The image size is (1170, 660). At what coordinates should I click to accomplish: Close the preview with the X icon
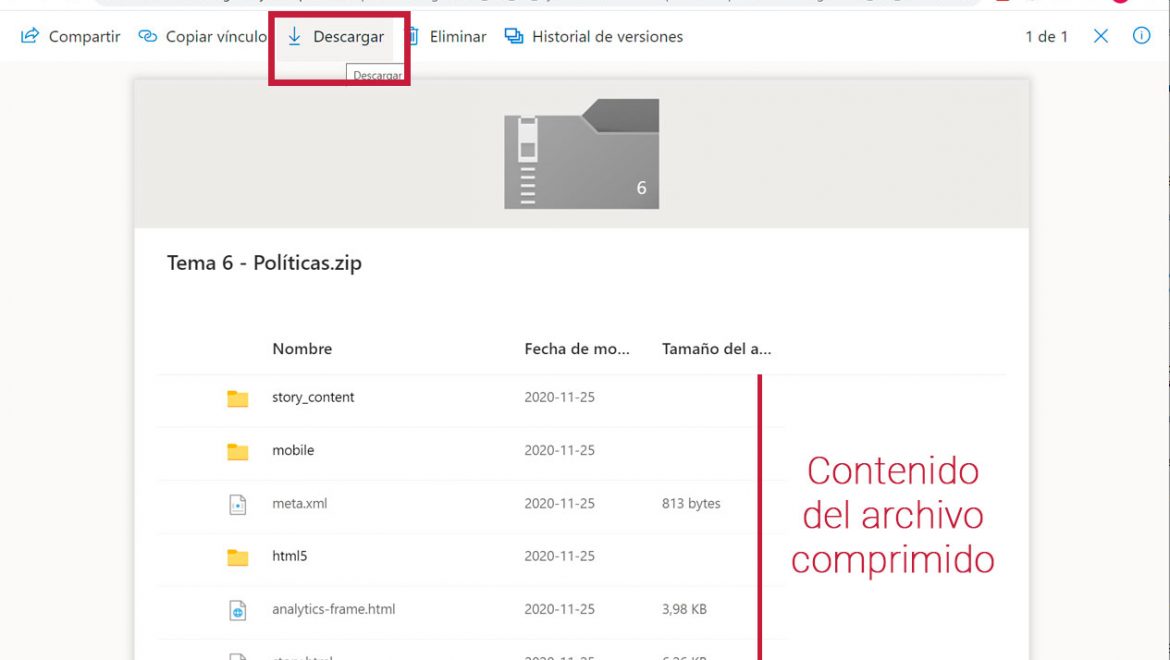[1101, 36]
